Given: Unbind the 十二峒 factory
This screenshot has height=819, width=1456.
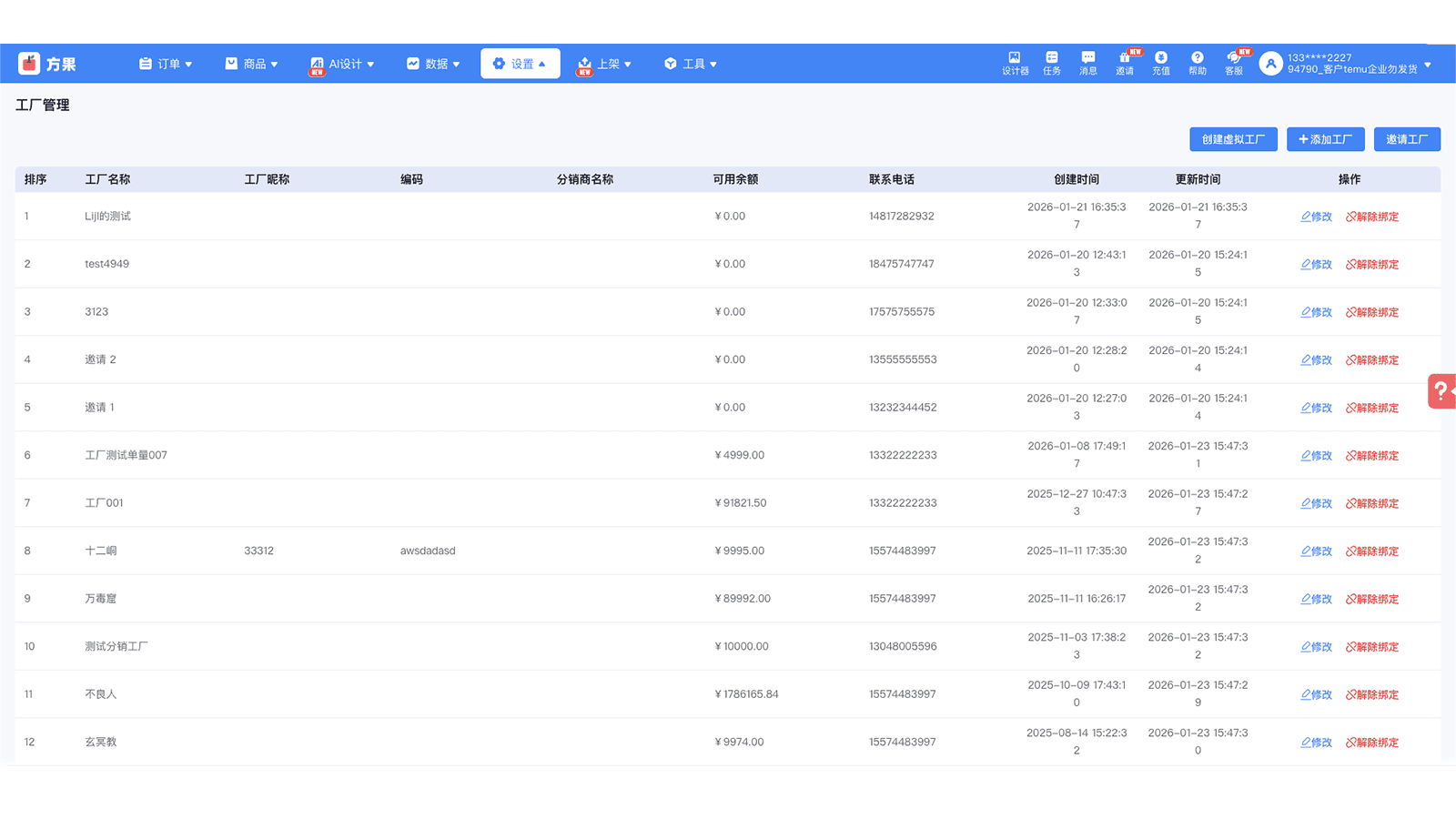Looking at the screenshot, I should (1372, 551).
